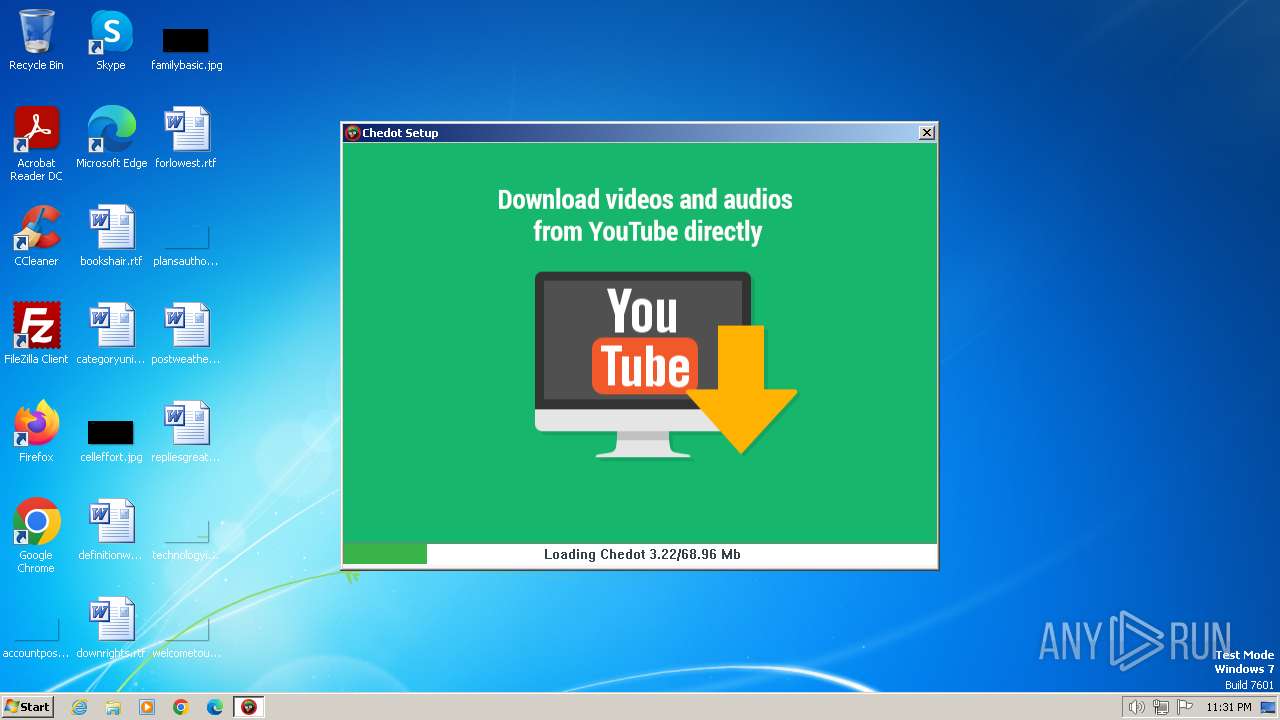Select the accountpos... desktop file
This screenshot has width=1280, height=720.
coord(36,638)
